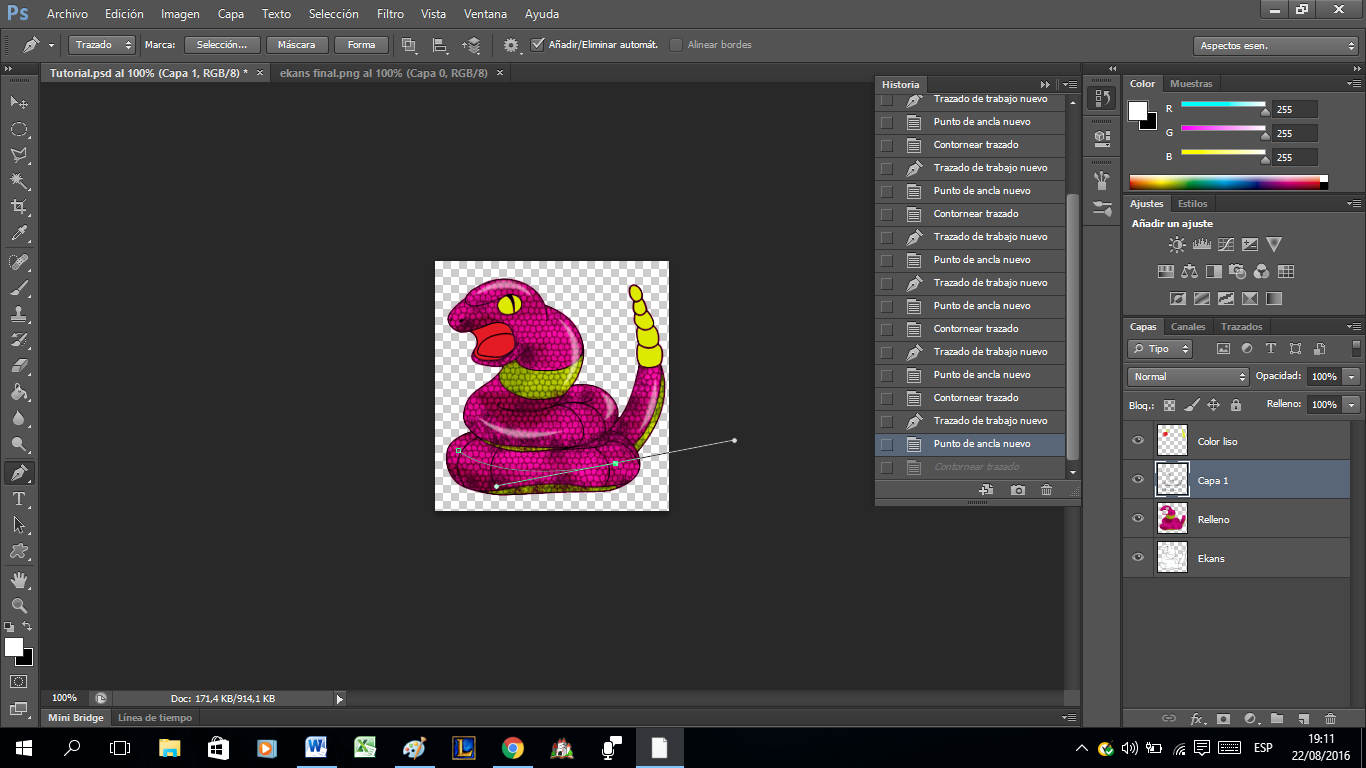The image size is (1366, 768).
Task: Open the Trazado mode dropdown
Action: [x=102, y=45]
